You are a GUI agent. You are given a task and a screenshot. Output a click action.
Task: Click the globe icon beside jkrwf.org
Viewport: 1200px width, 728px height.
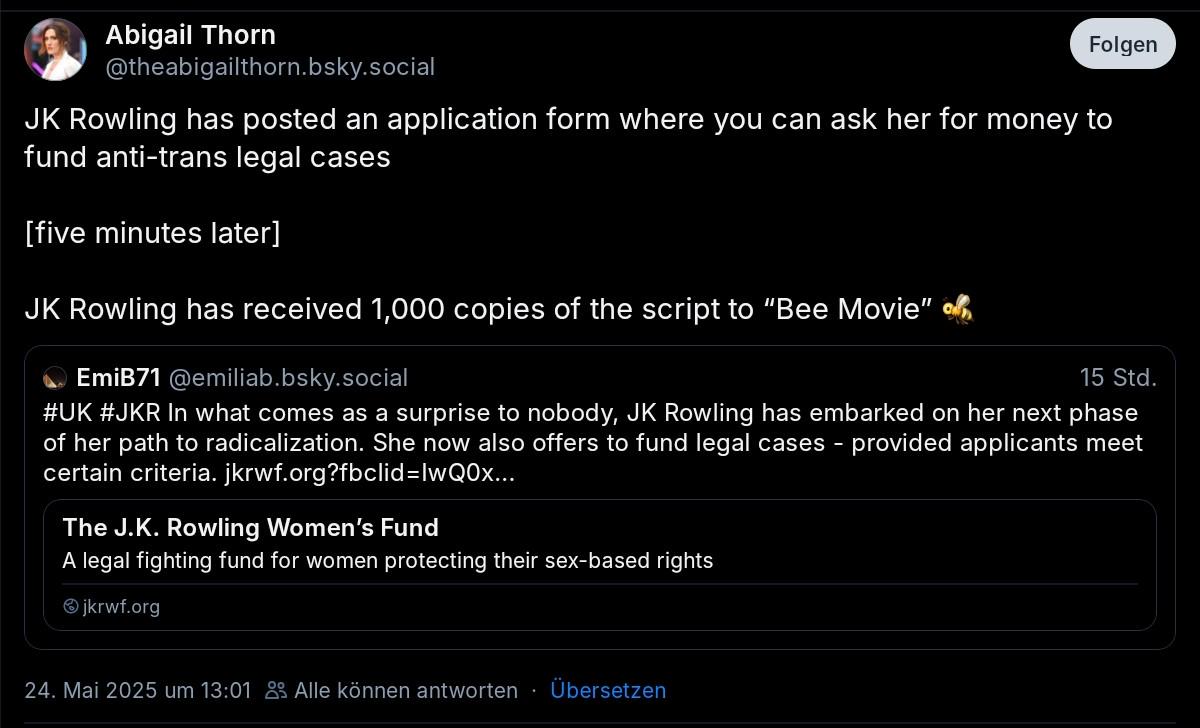pos(70,606)
